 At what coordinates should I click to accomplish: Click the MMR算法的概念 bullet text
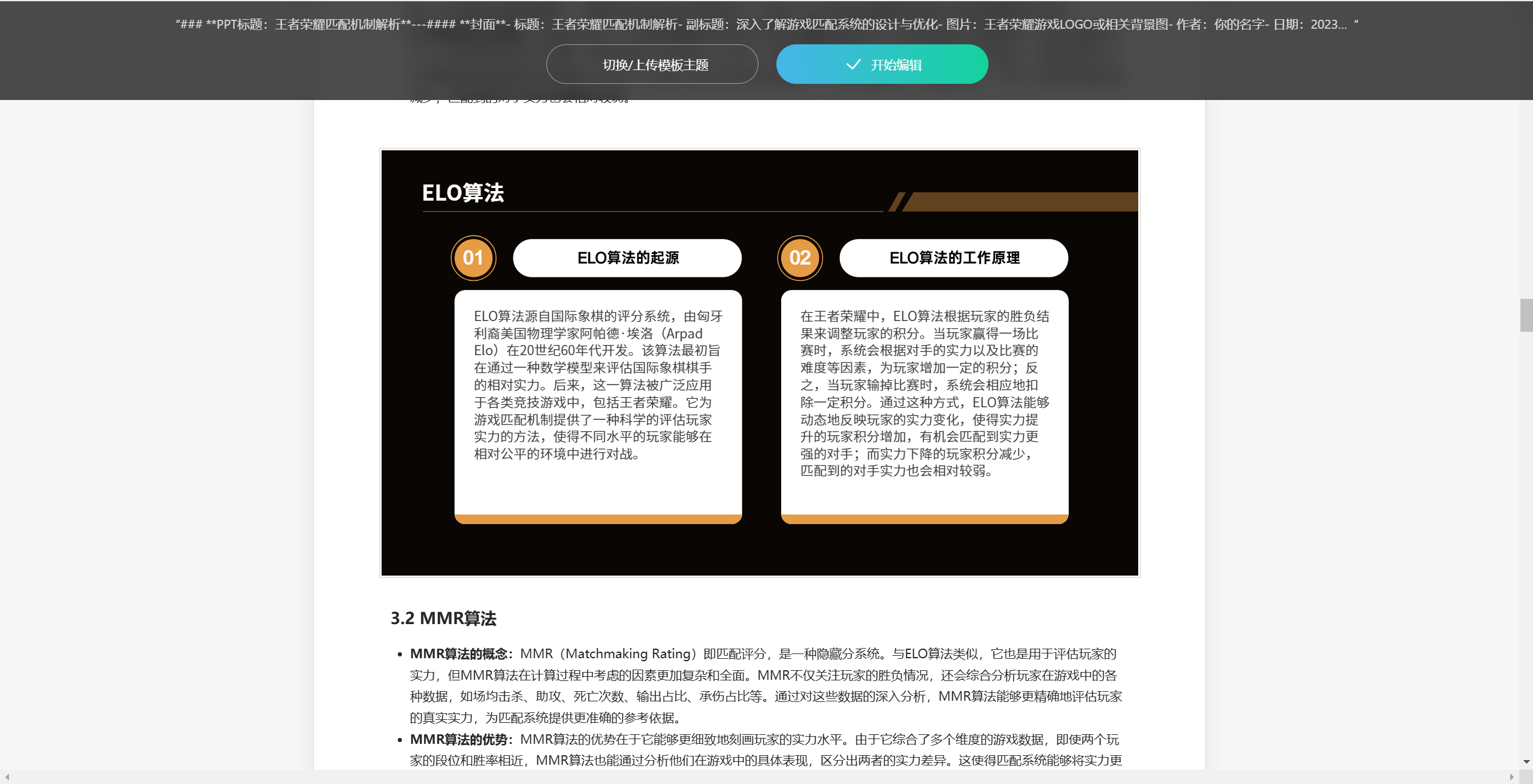[766, 685]
